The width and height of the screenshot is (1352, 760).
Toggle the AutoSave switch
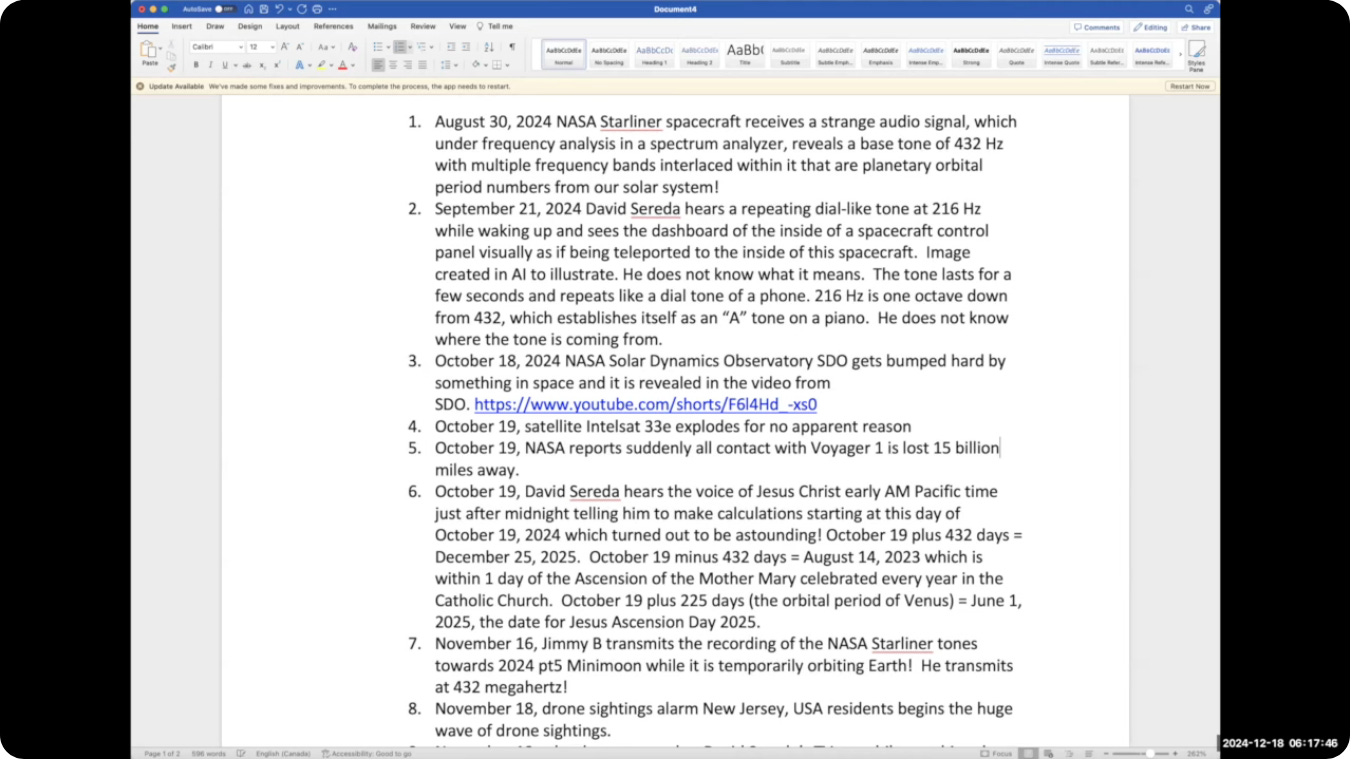(225, 9)
